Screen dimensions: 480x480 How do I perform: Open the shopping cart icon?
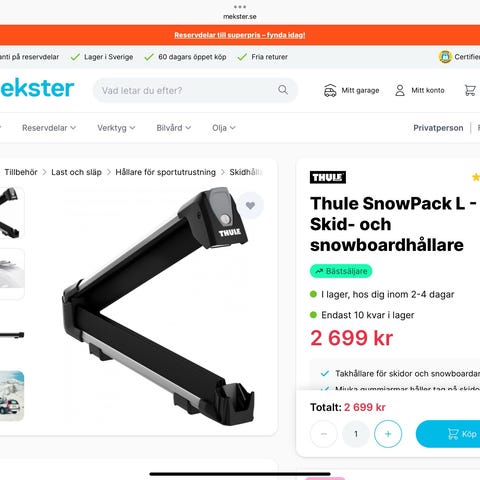pyautogui.click(x=470, y=90)
